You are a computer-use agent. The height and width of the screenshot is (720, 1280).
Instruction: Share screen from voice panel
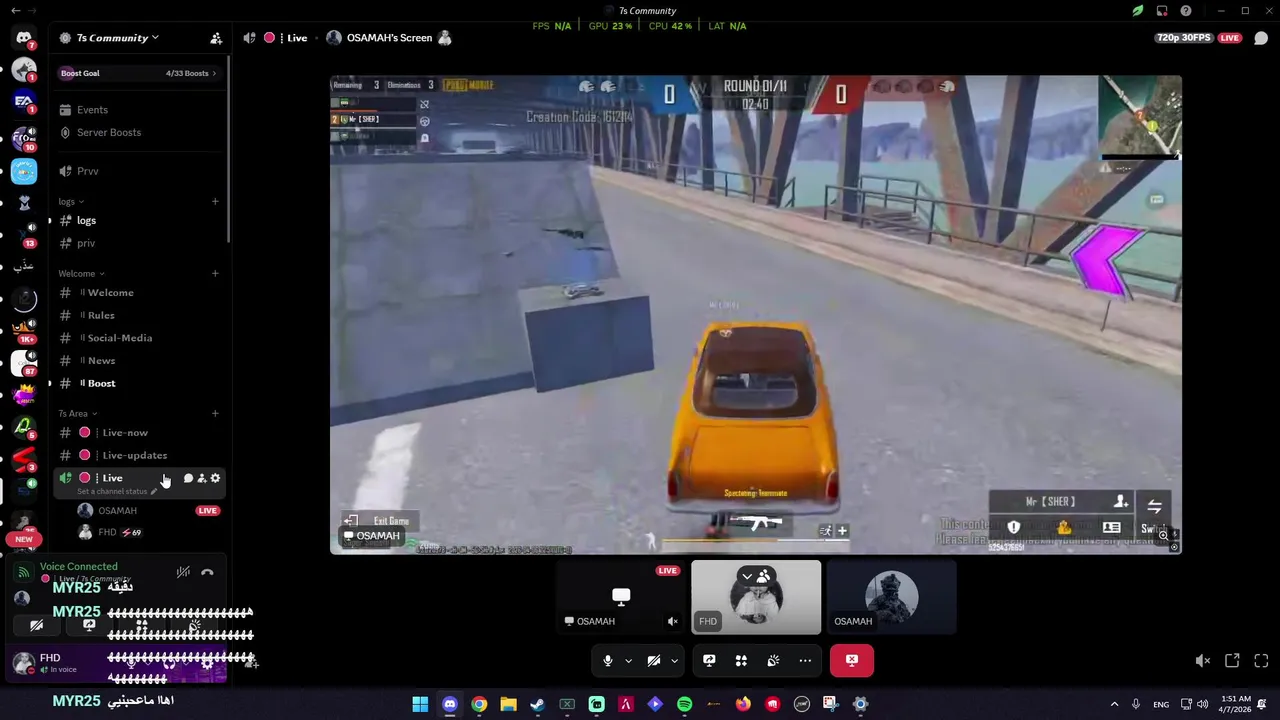coord(89,625)
